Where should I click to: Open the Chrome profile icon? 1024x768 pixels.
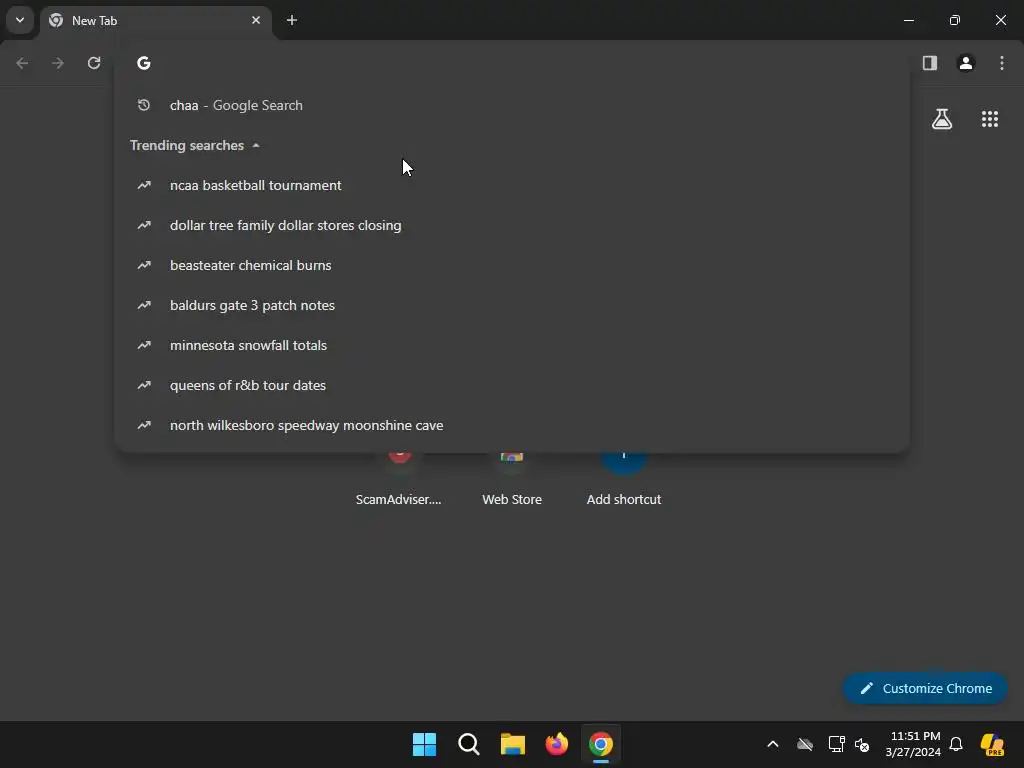[x=966, y=63]
